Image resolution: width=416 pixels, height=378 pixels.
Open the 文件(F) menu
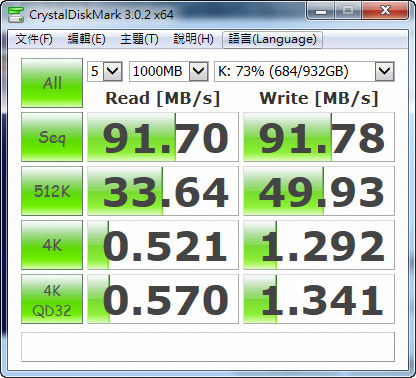pyautogui.click(x=34, y=39)
